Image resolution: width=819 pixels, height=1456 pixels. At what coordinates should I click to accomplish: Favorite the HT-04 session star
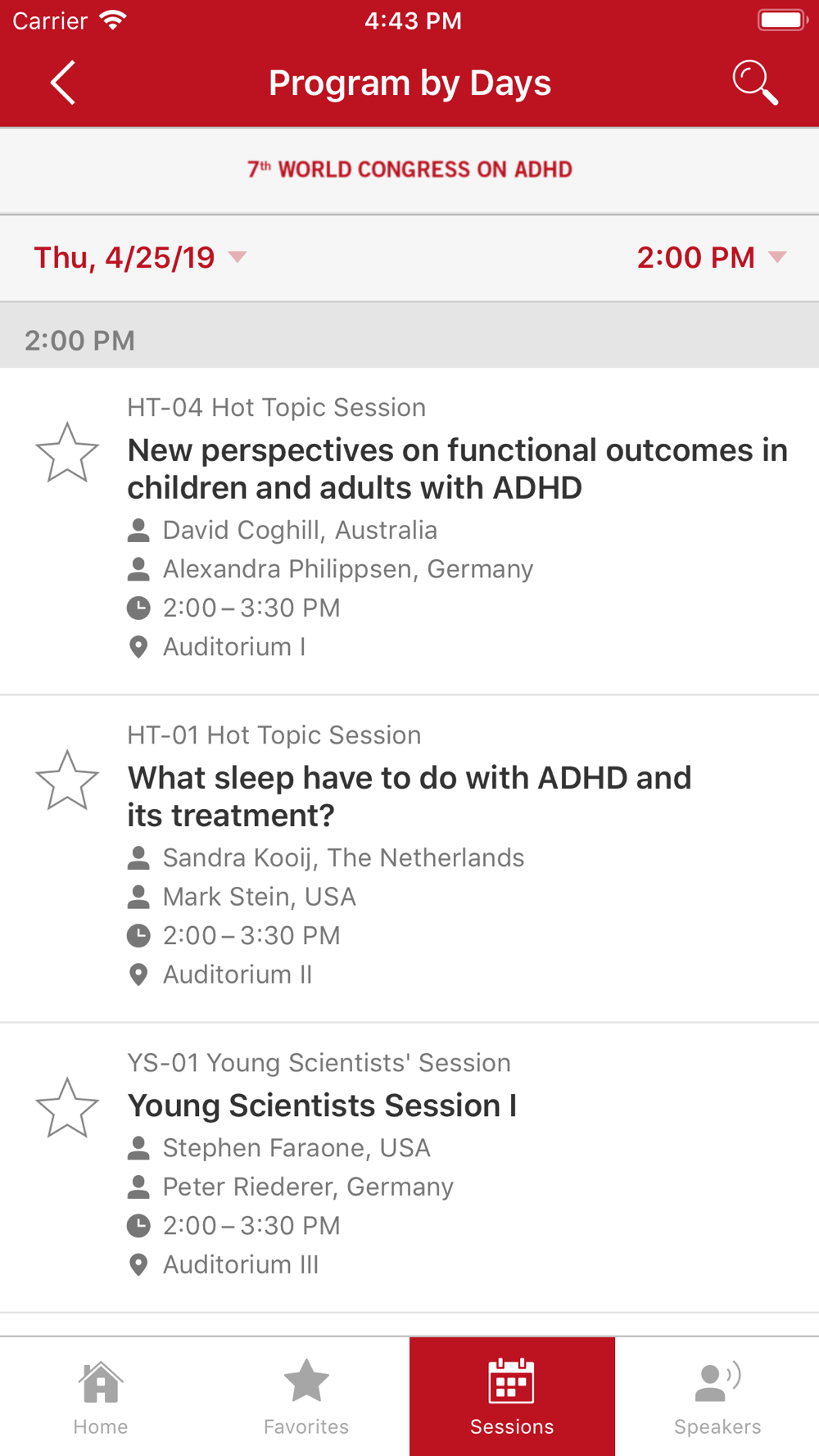point(67,453)
